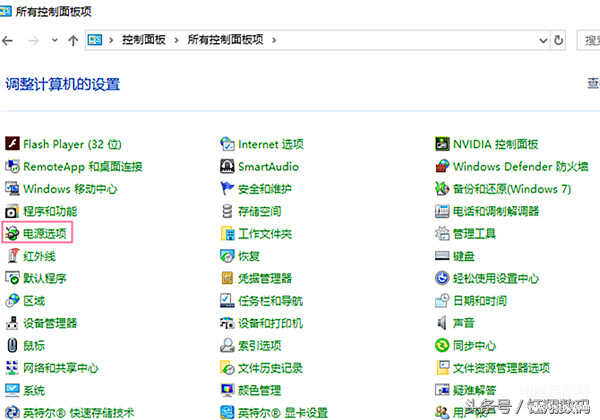Click the 电源选项 battery icon
The height and width of the screenshot is (420, 600).
[12, 233]
